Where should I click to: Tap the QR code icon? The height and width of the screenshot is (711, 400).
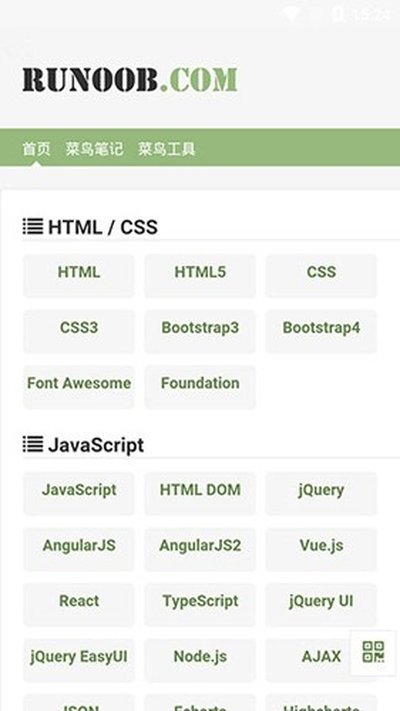pyautogui.click(x=373, y=652)
